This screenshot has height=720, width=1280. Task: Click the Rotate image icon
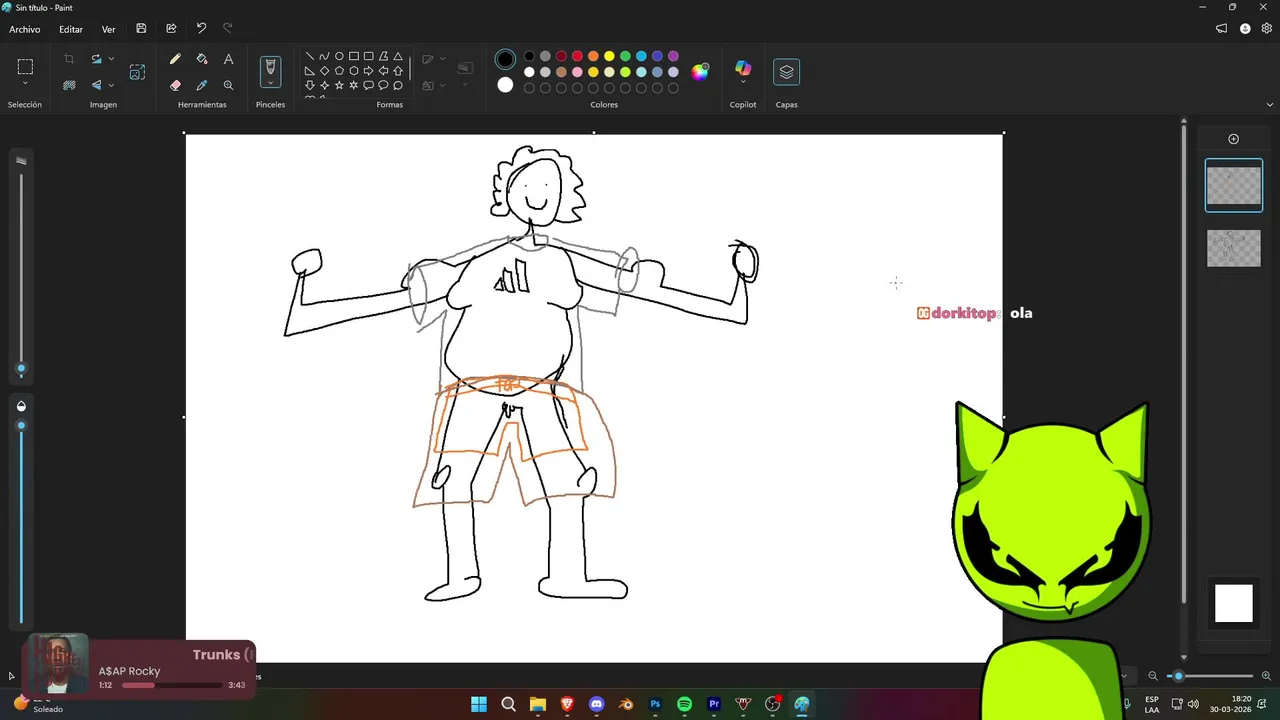pos(96,59)
